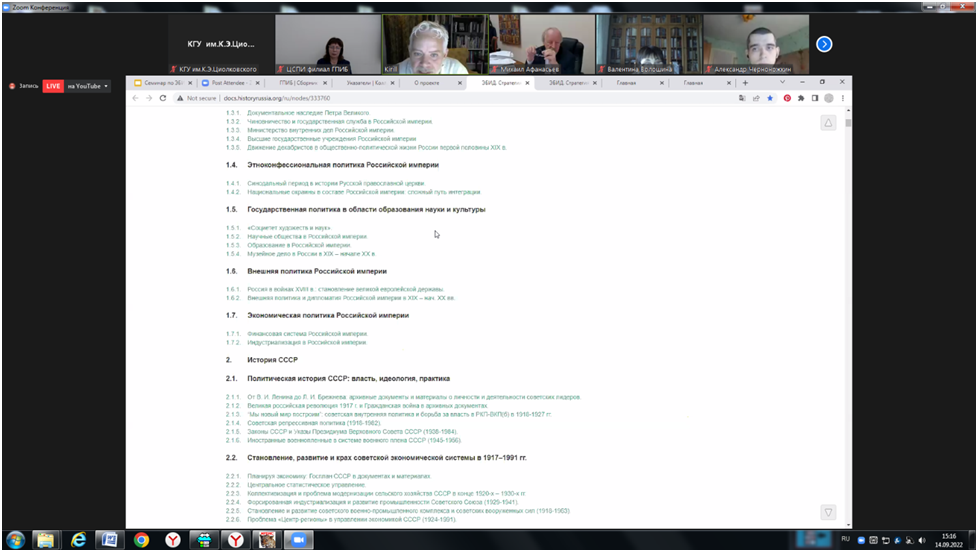
Task: Switch to the 'О проекте' browser tab
Action: [x=434, y=83]
